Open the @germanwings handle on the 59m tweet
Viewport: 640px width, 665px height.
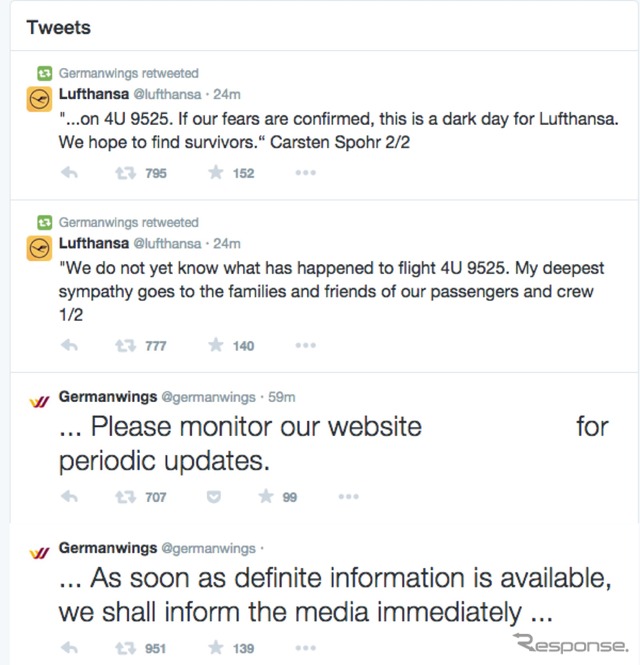208,397
